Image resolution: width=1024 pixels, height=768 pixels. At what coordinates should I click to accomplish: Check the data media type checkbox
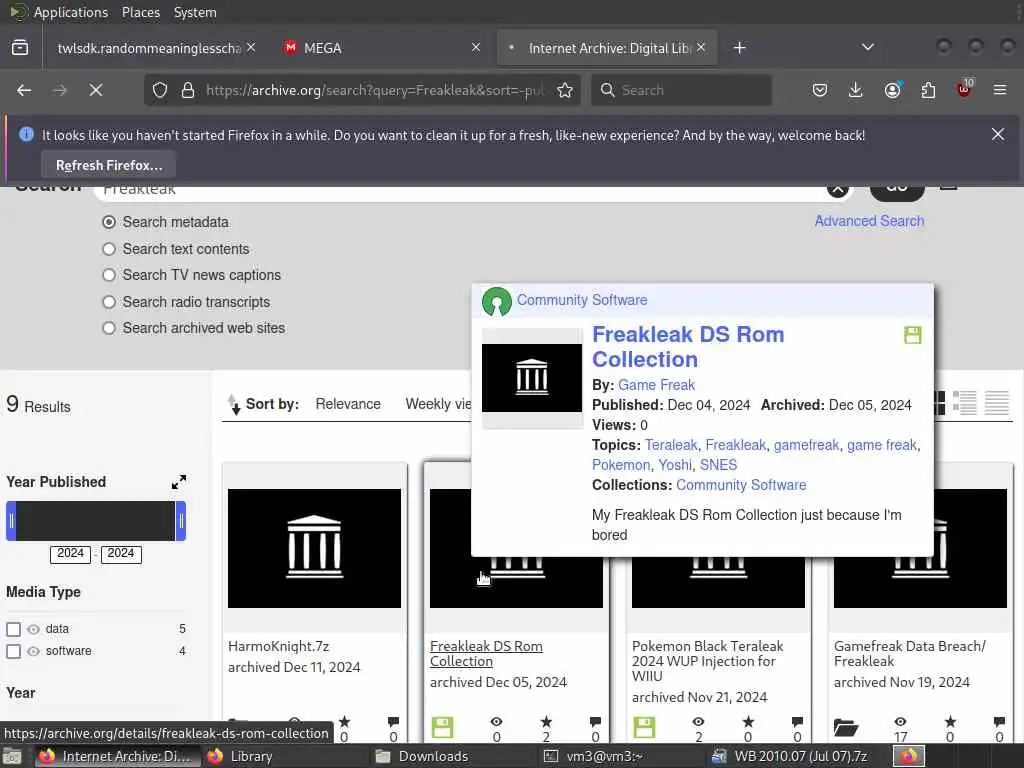[13, 629]
